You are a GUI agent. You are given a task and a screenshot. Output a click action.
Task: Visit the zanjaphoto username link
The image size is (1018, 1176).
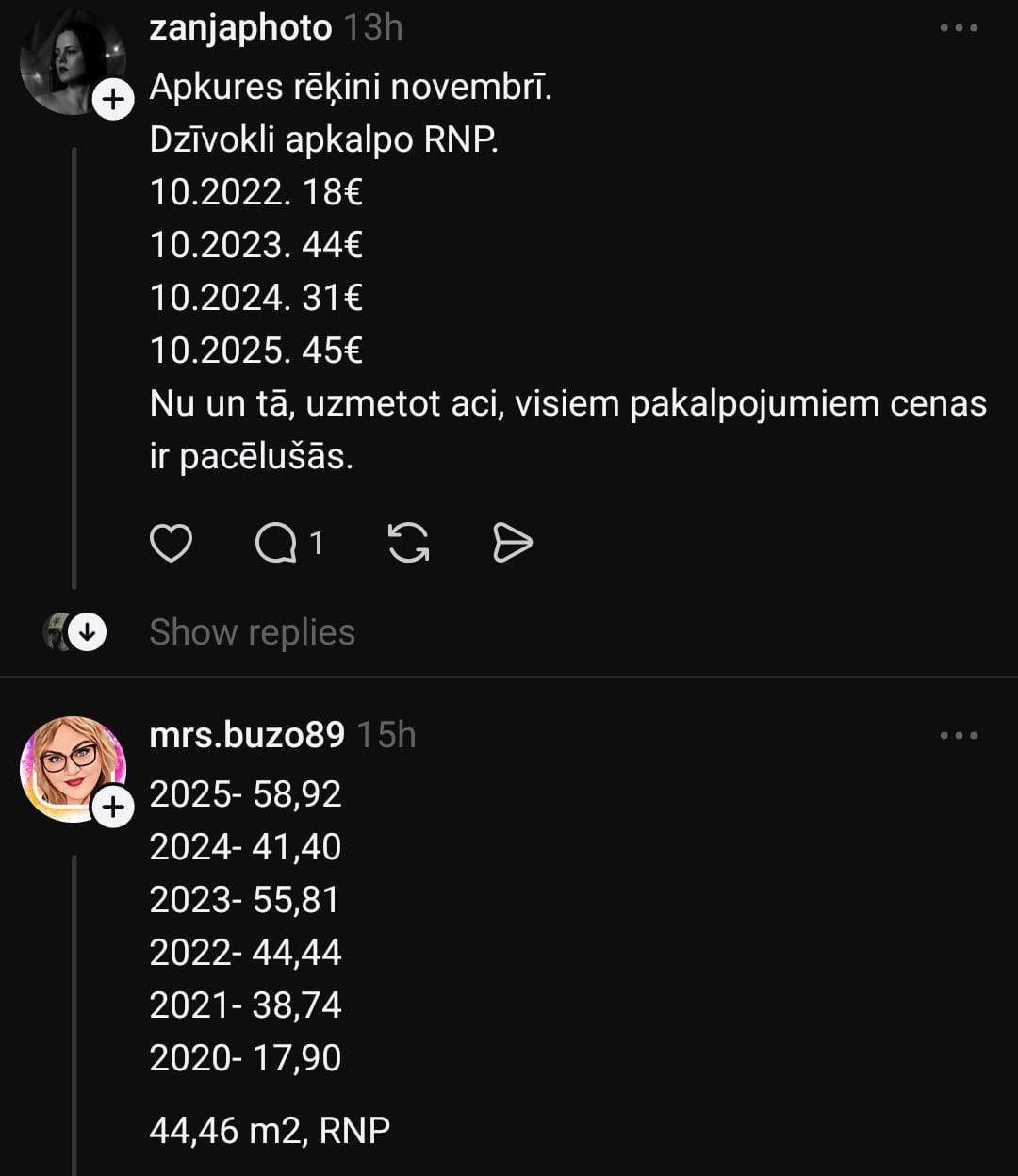[x=240, y=28]
